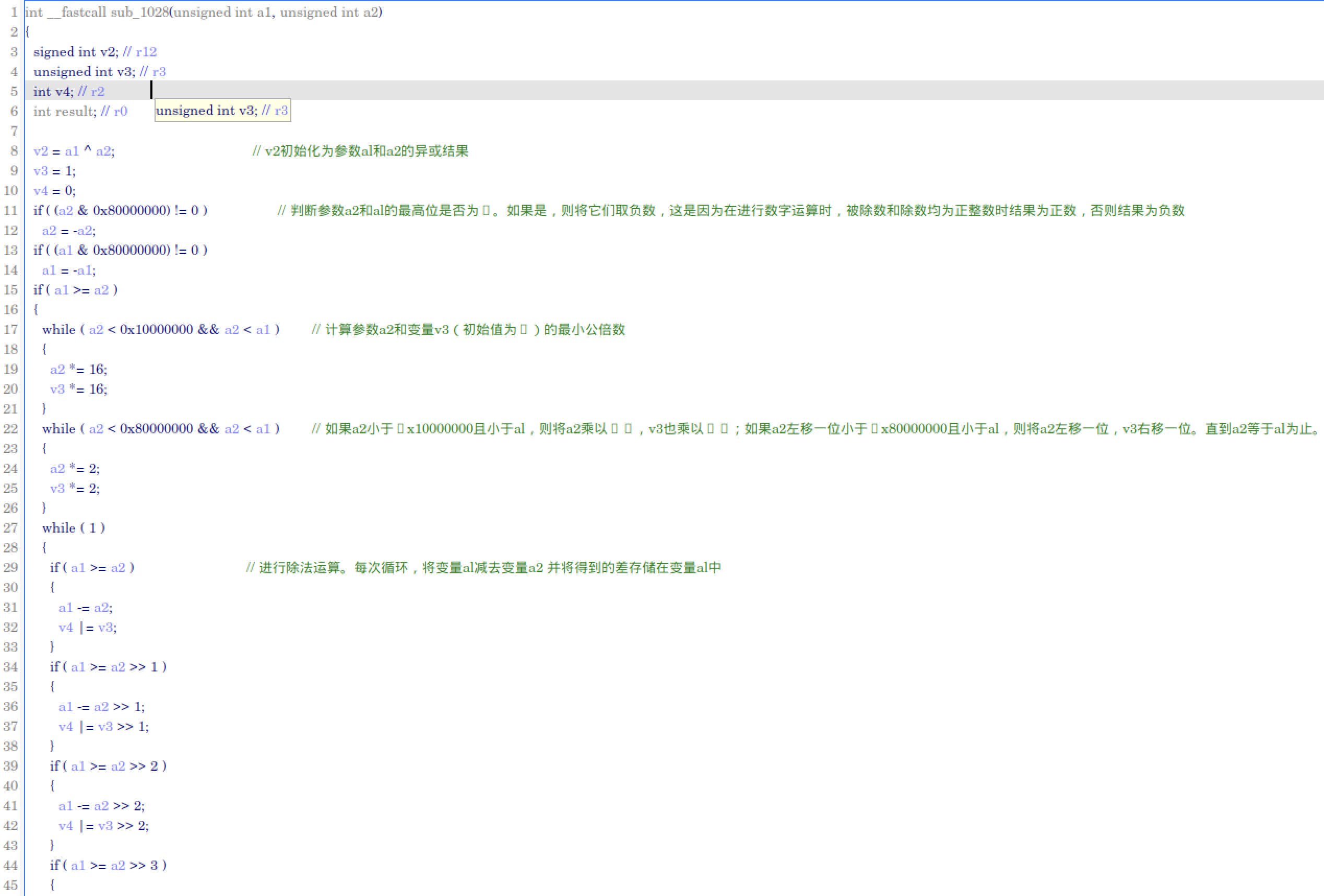Click 'v4 |= v3 >> 2' statement
The image size is (1324, 896).
point(103,826)
